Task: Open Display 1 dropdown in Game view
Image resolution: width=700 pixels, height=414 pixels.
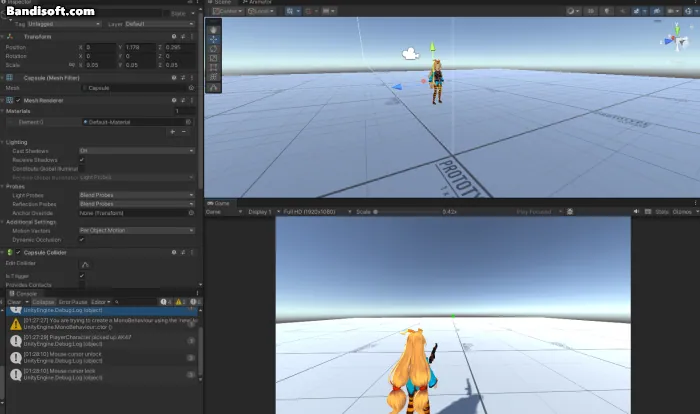Action: [264, 212]
